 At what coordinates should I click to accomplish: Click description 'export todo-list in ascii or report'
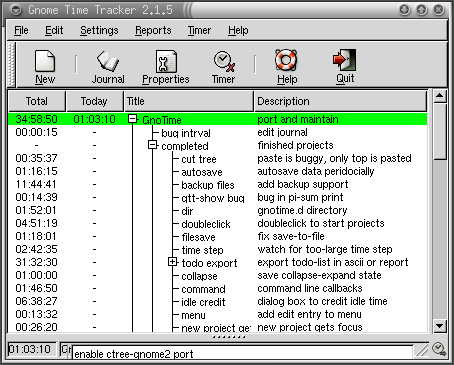[333, 262]
